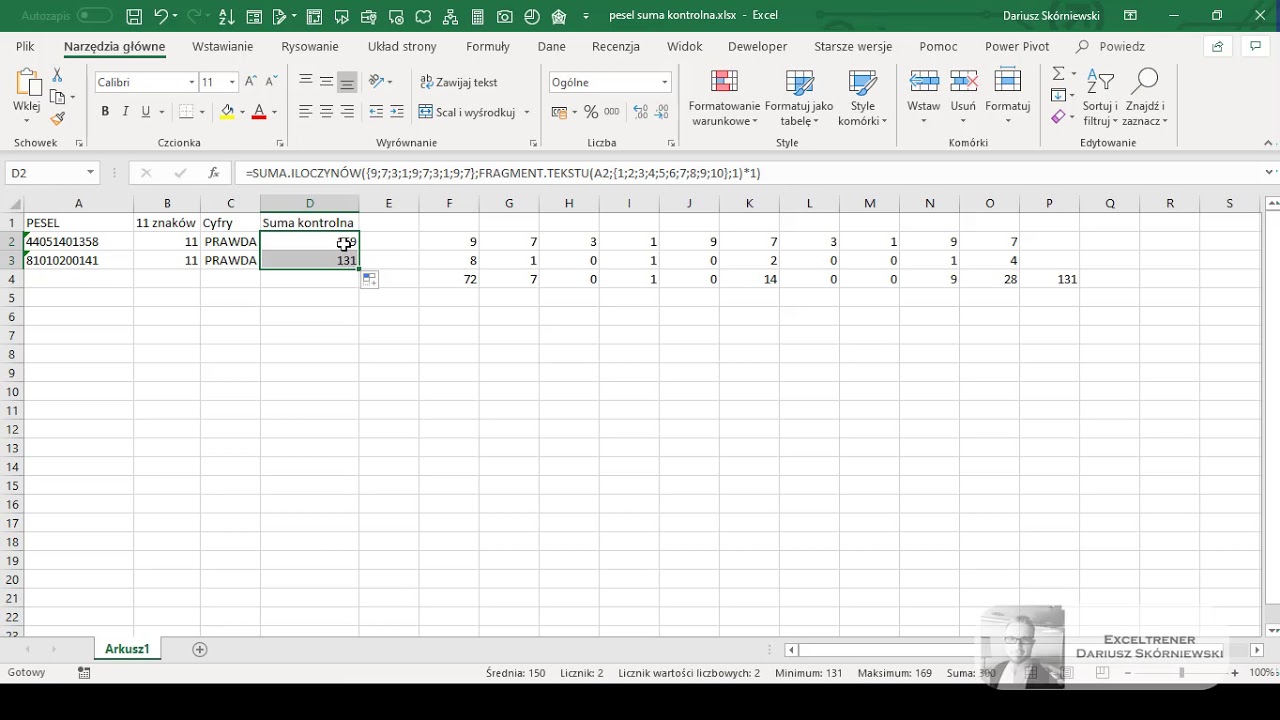This screenshot has height=720, width=1280.
Task: Increase decimal places
Action: (x=640, y=112)
